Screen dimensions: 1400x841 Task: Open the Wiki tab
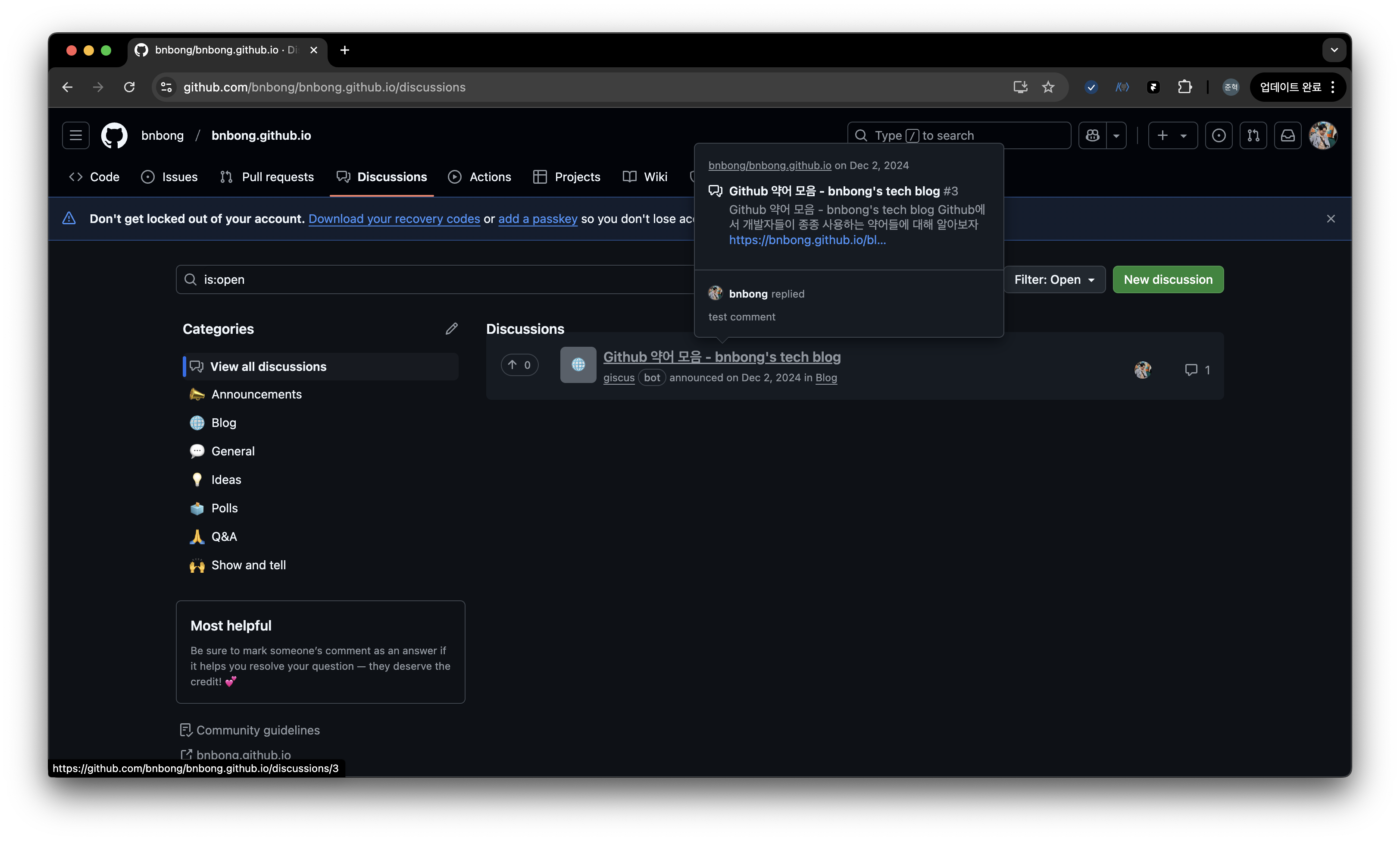tap(645, 177)
